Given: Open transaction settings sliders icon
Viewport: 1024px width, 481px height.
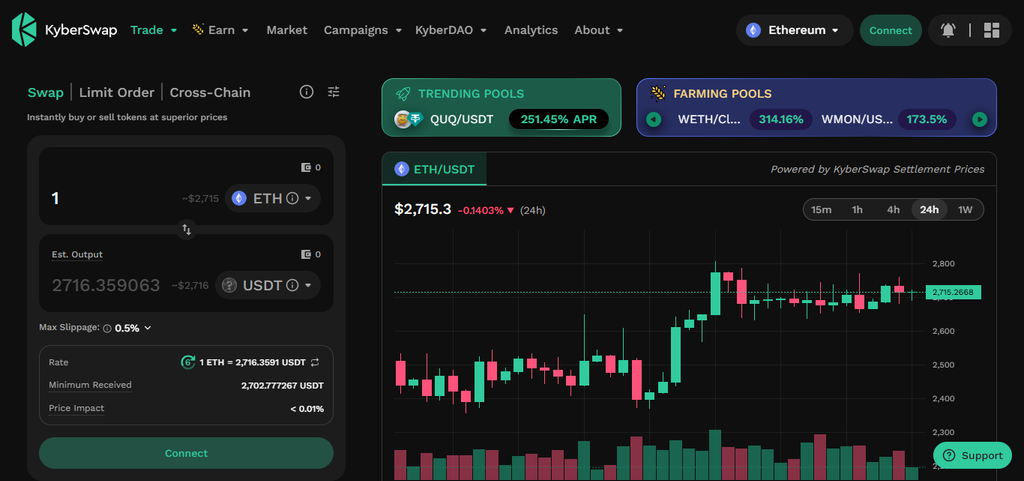Looking at the screenshot, I should [x=334, y=92].
